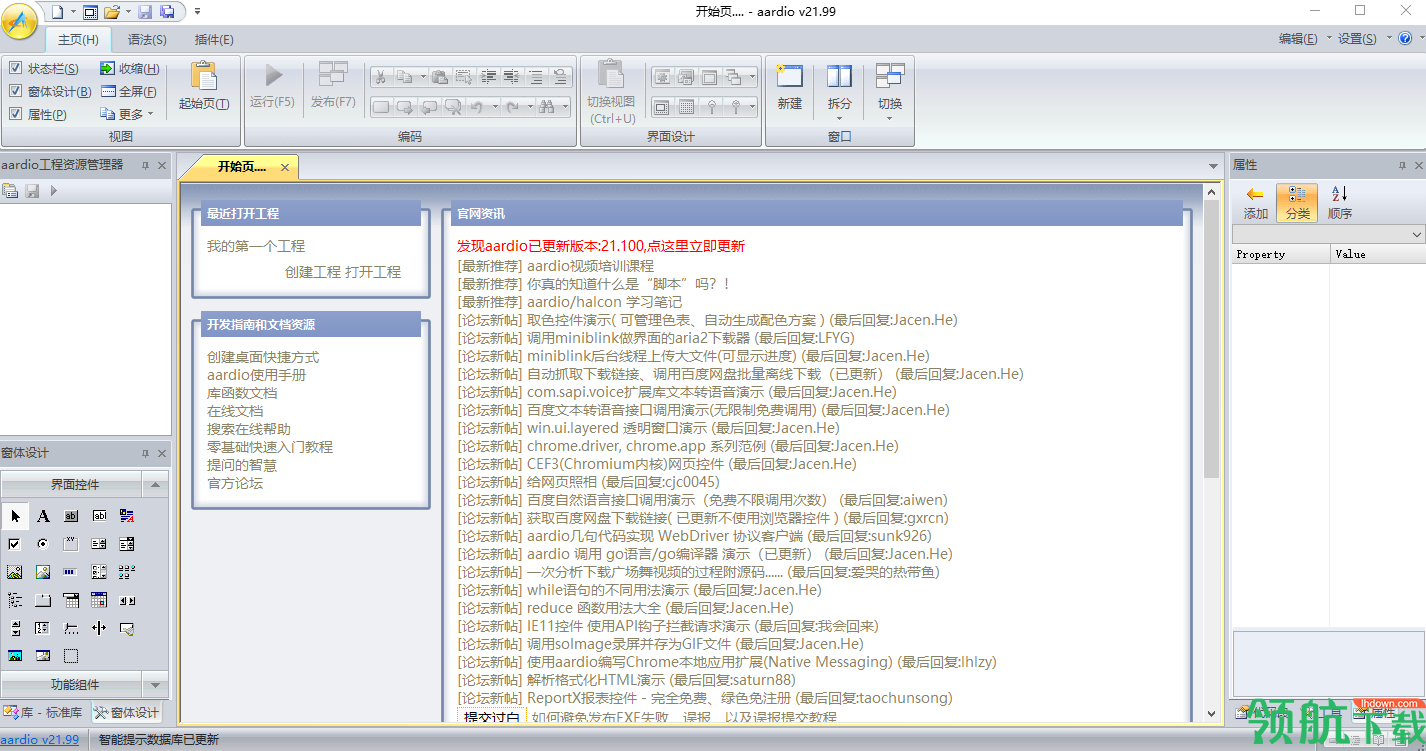The image size is (1426, 751).
Task: Select the progress bar control icon
Action: point(71,572)
